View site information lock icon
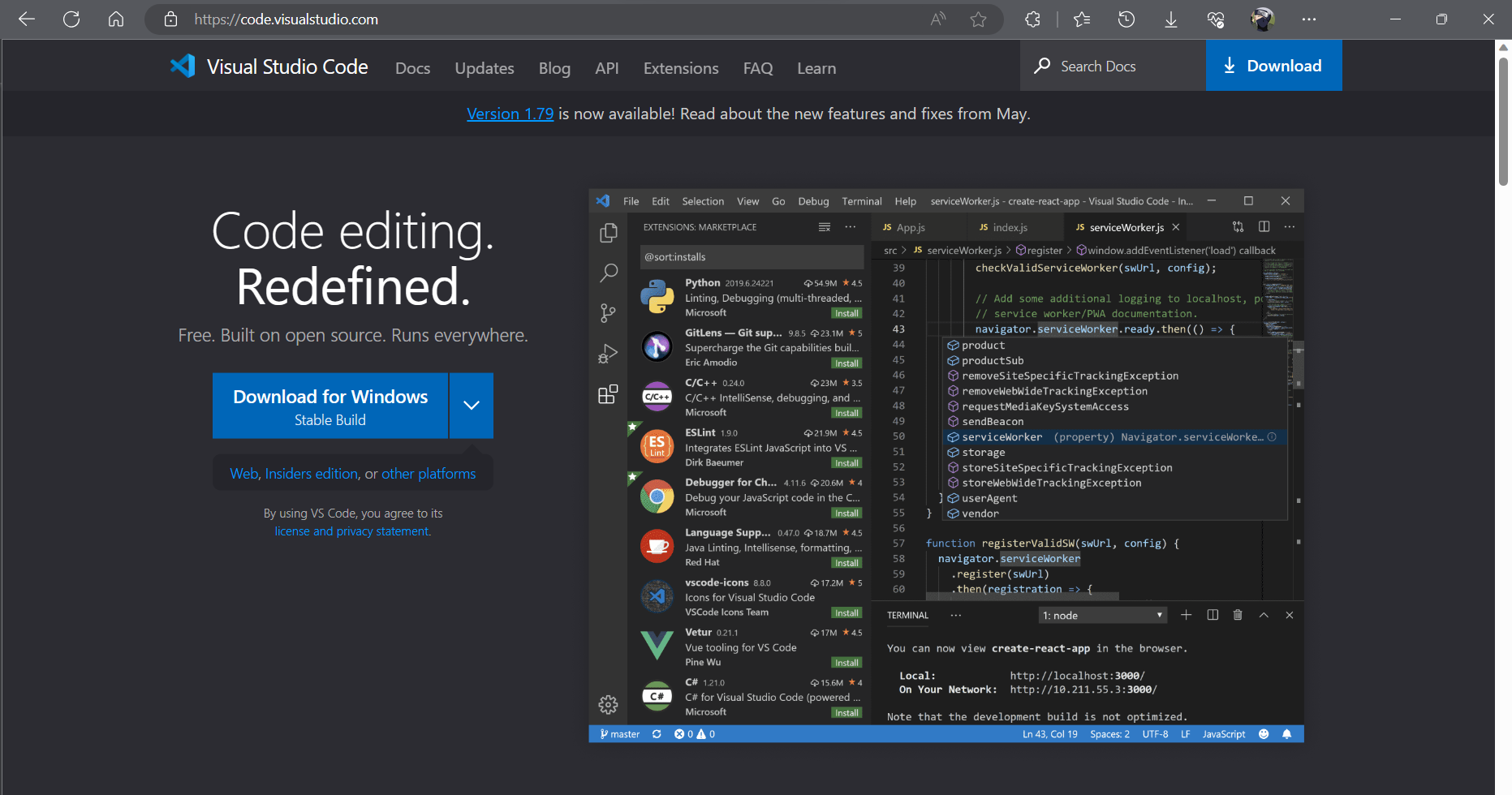Screen dimensions: 1512x795 tap(170, 19)
